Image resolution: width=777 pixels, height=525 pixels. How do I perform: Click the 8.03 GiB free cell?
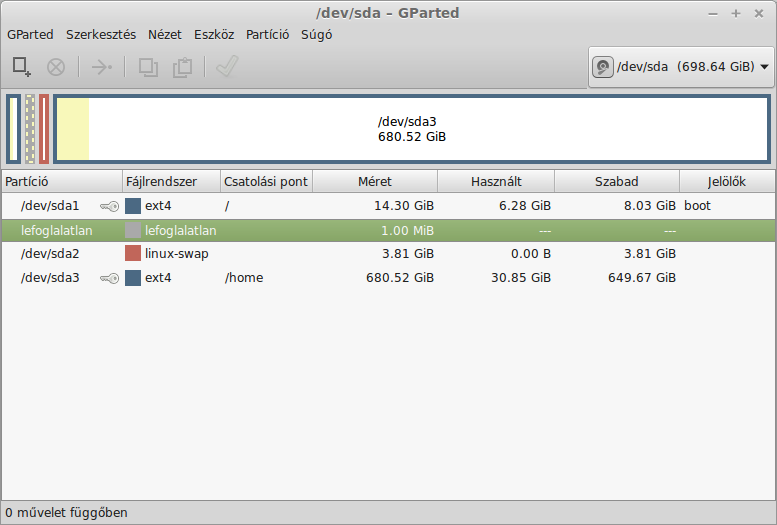point(650,206)
